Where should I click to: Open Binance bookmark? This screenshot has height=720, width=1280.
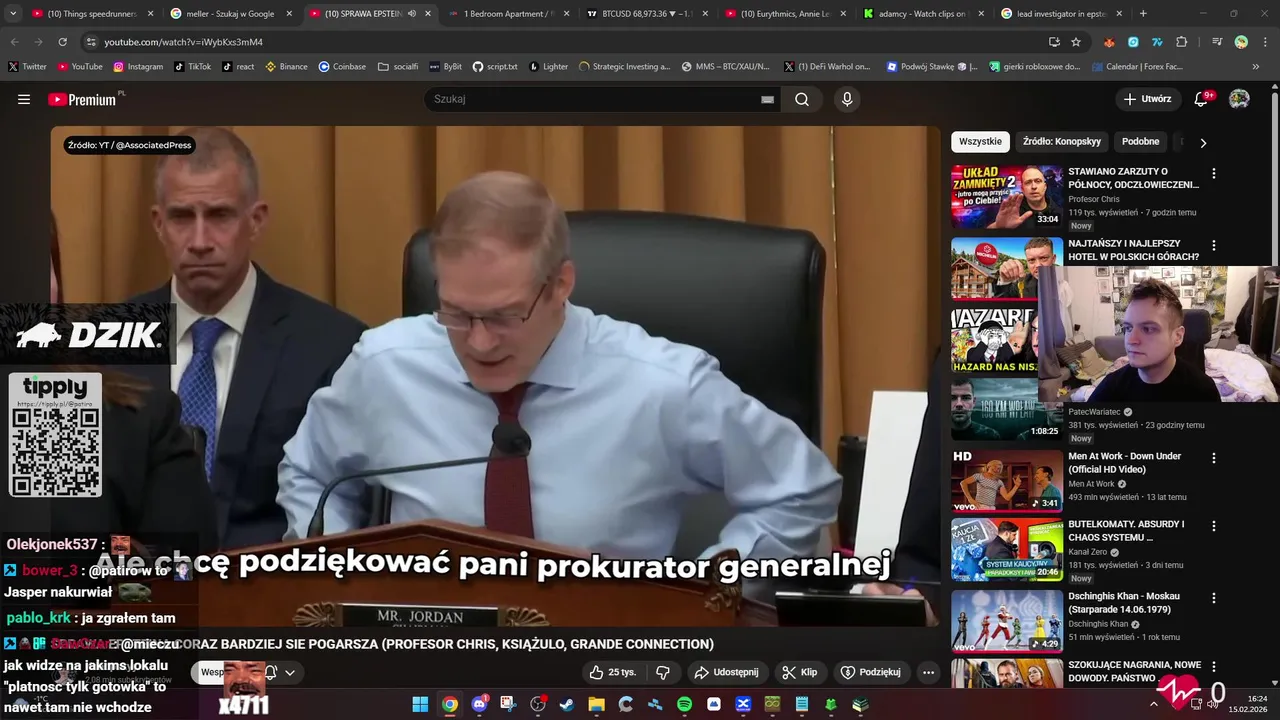pos(286,67)
